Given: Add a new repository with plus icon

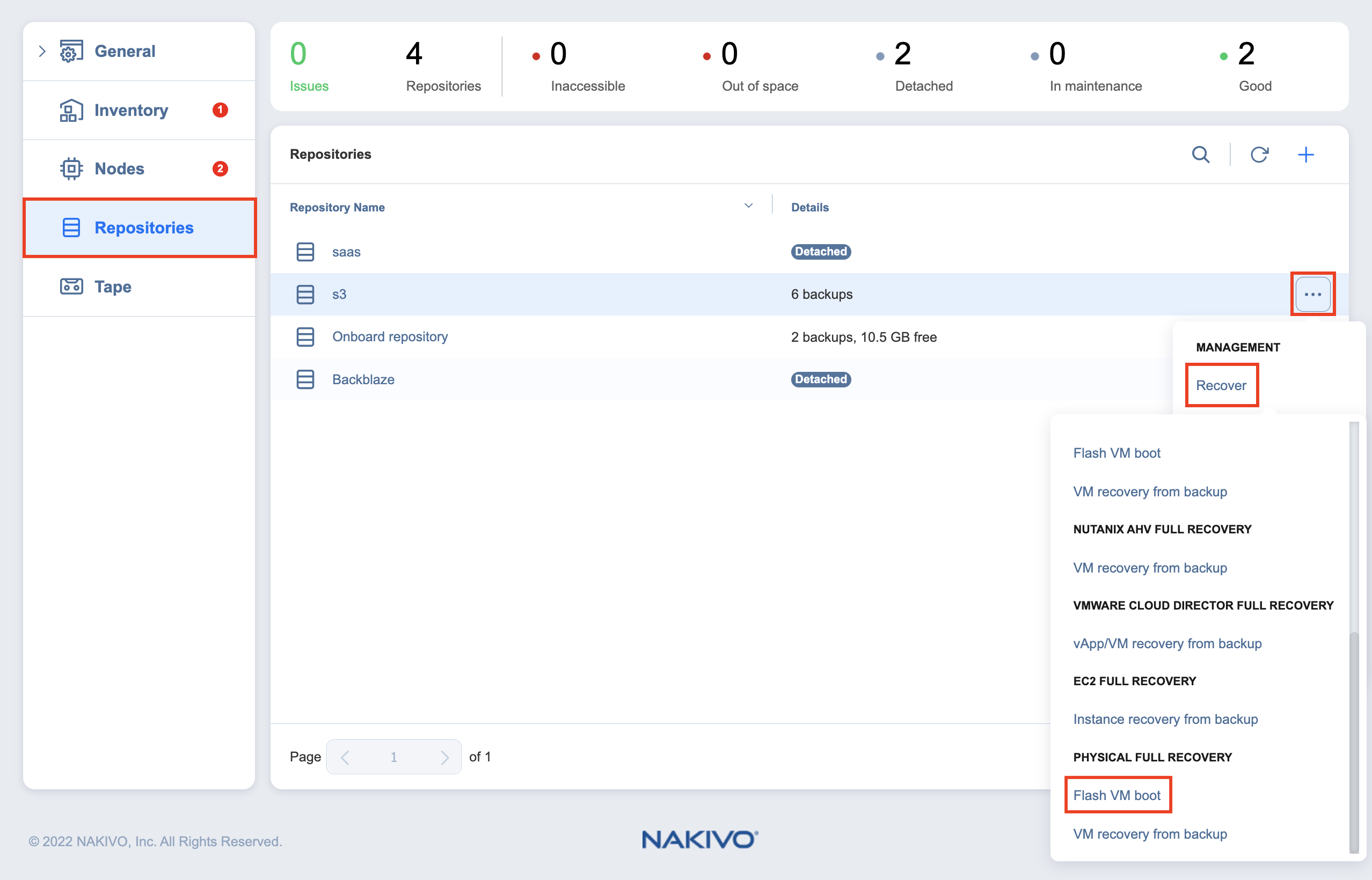Looking at the screenshot, I should pyautogui.click(x=1307, y=155).
